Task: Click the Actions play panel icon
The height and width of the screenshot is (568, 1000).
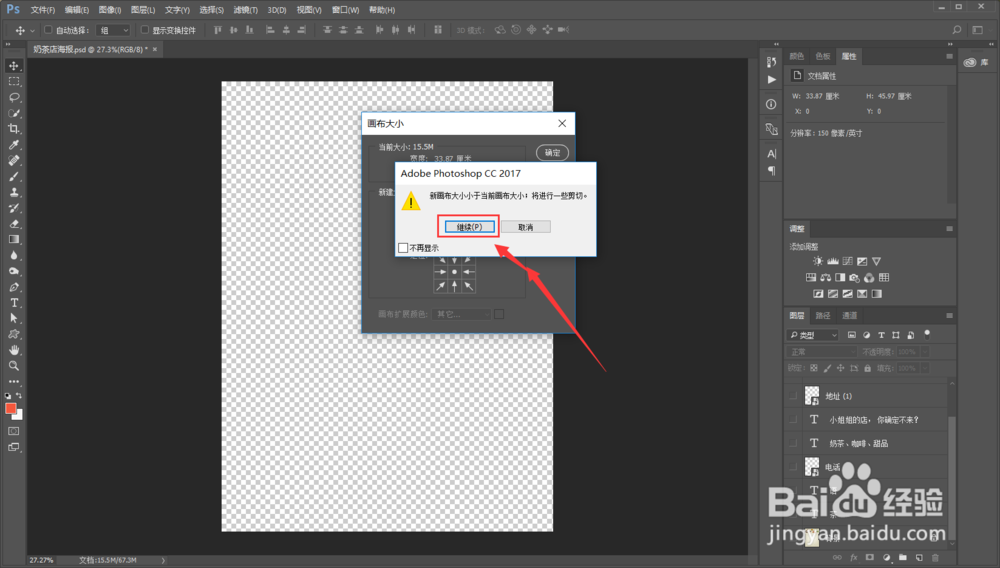Action: pos(772,80)
